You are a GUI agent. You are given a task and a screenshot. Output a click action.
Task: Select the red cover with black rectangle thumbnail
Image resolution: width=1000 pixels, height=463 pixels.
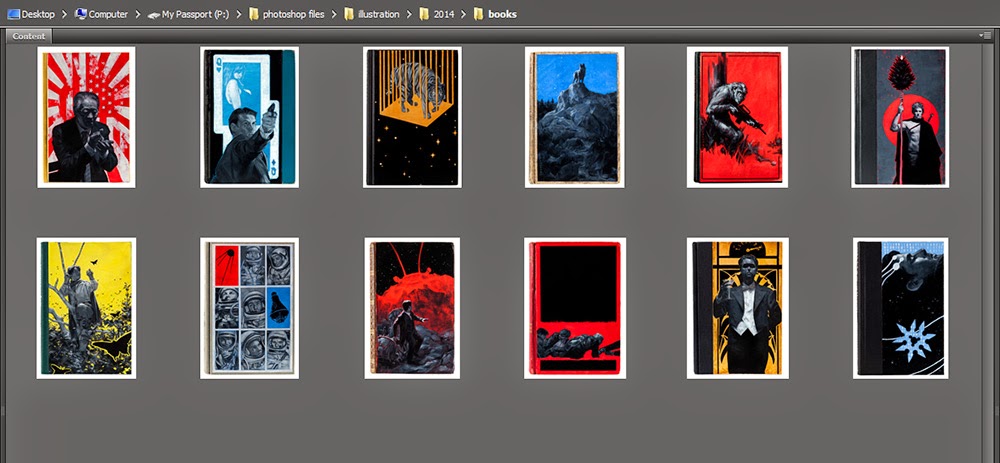coord(575,309)
